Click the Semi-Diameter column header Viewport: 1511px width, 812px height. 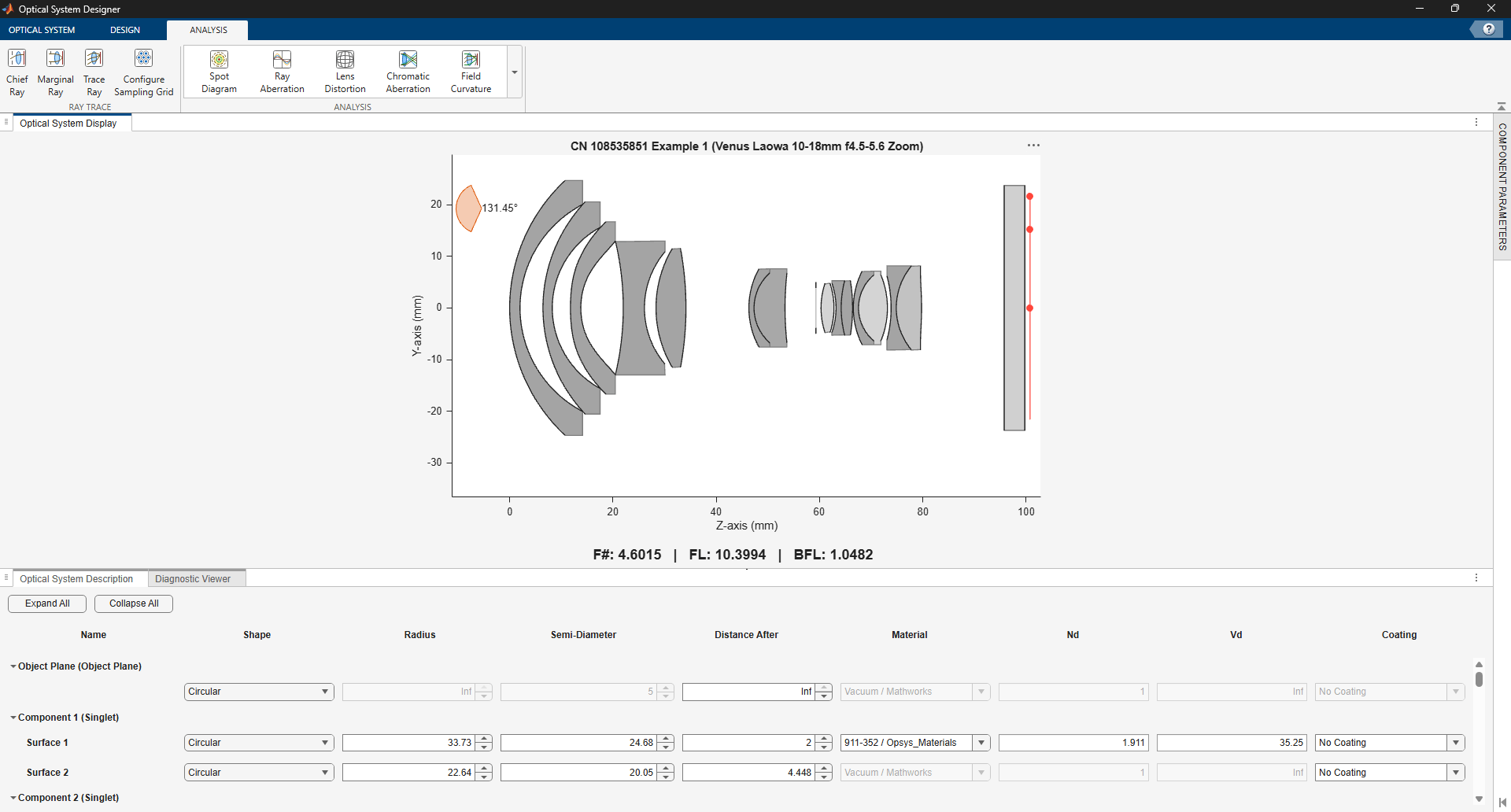pyautogui.click(x=583, y=635)
